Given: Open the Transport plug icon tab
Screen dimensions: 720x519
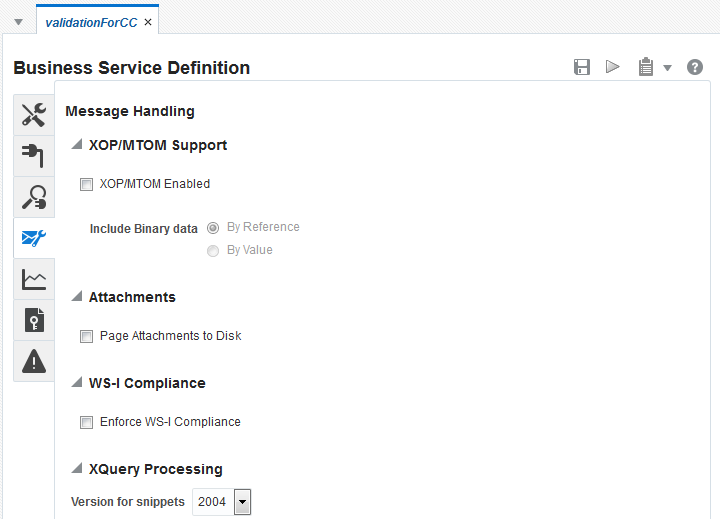Looking at the screenshot, I should 34,156.
